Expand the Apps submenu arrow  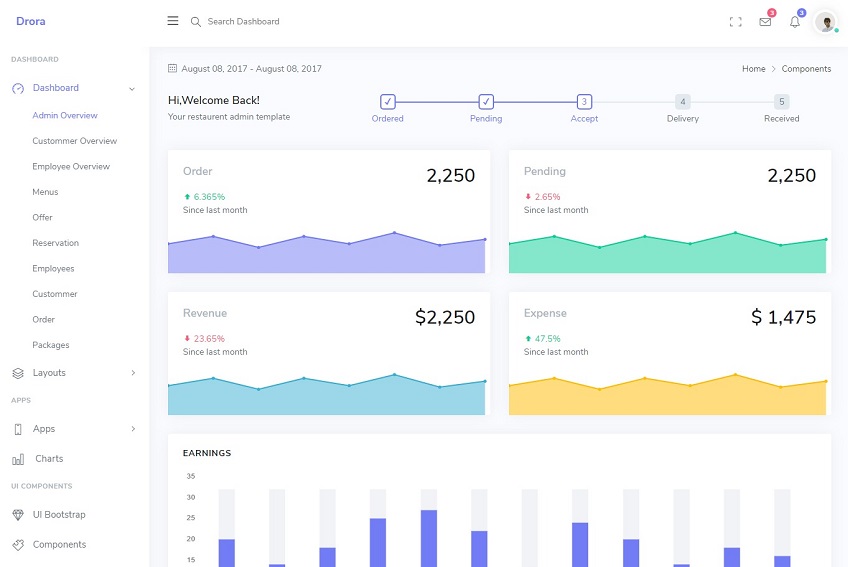point(133,429)
